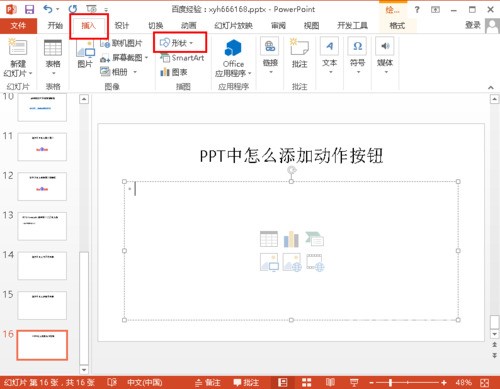
Task: Click insert SmartArt icon in placeholder
Action: [x=315, y=239]
